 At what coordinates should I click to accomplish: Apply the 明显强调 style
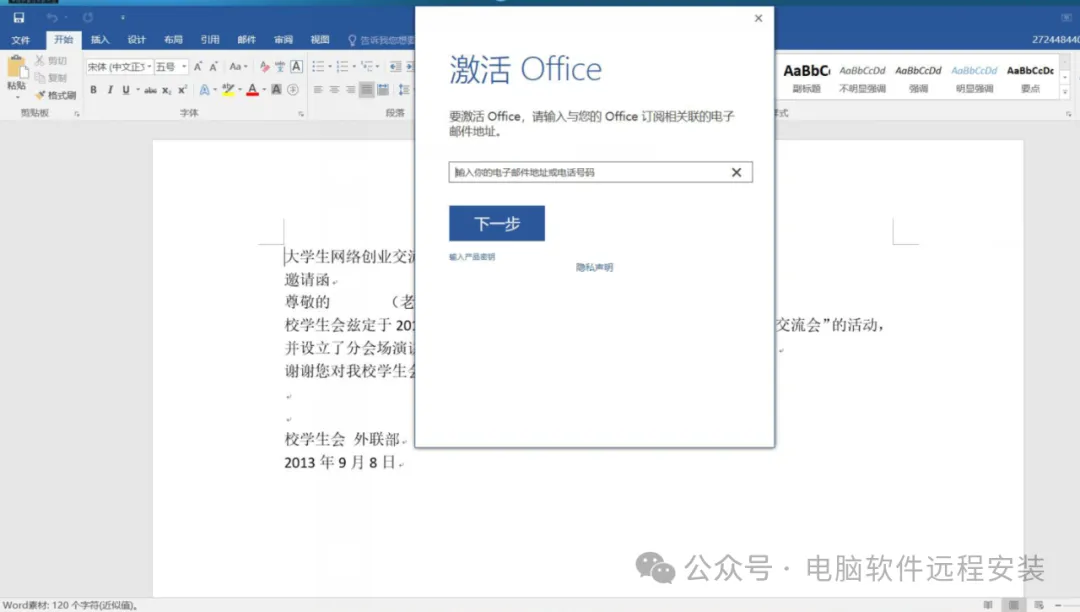974,78
